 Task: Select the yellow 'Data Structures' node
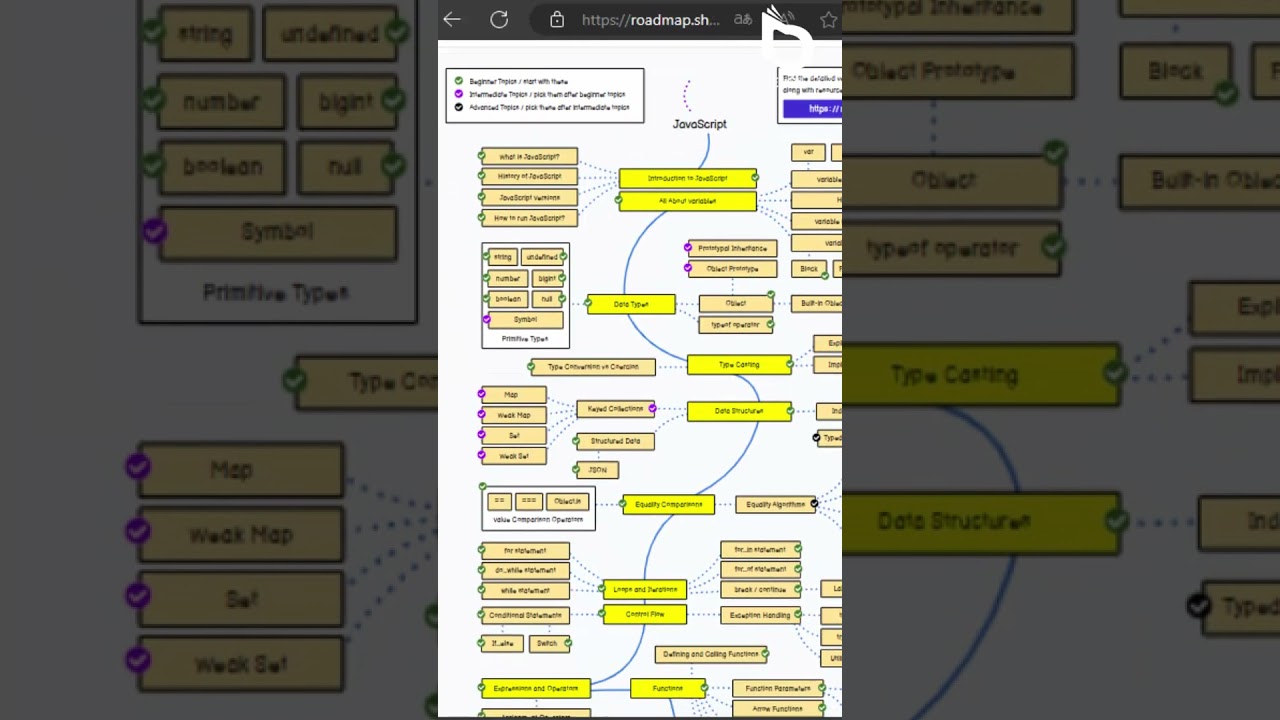739,411
